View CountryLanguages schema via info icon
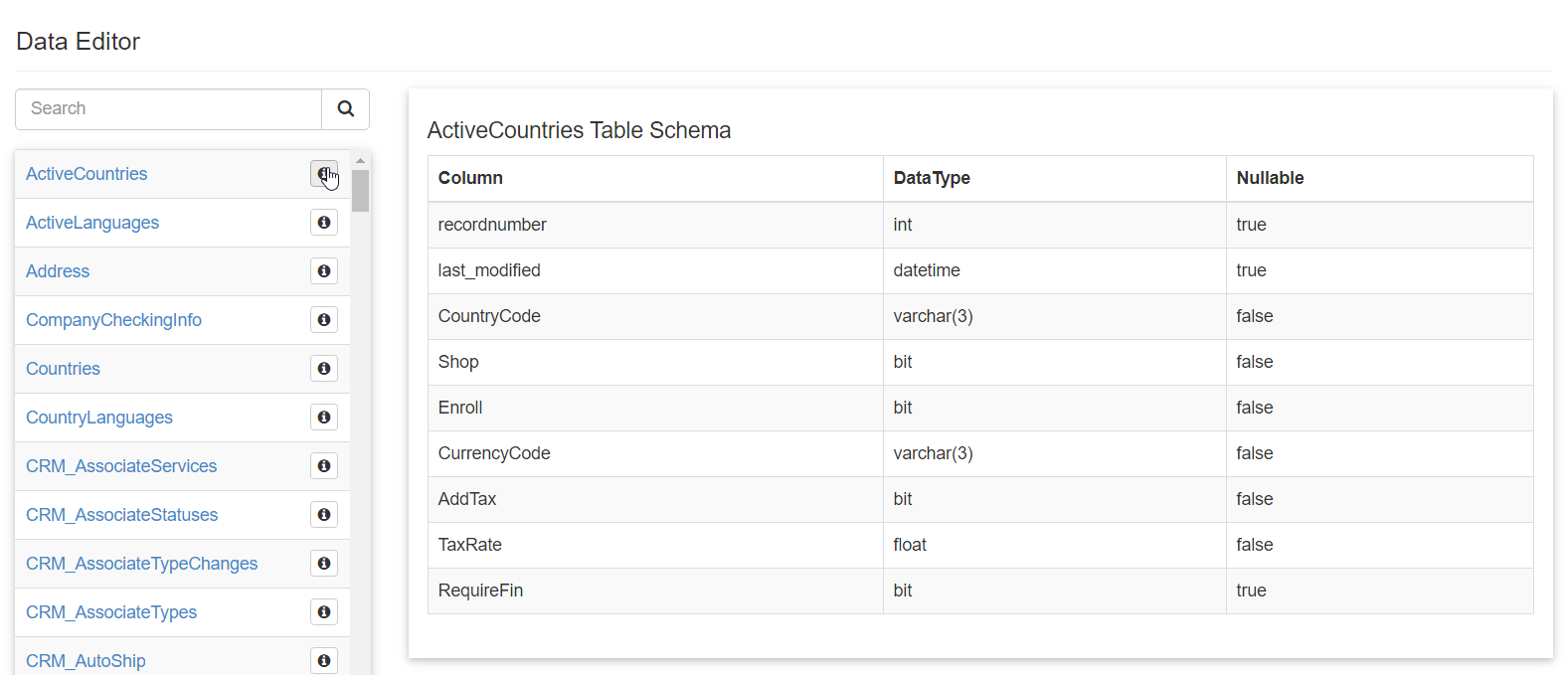Screen dimensions: 1568x675 click(x=324, y=418)
